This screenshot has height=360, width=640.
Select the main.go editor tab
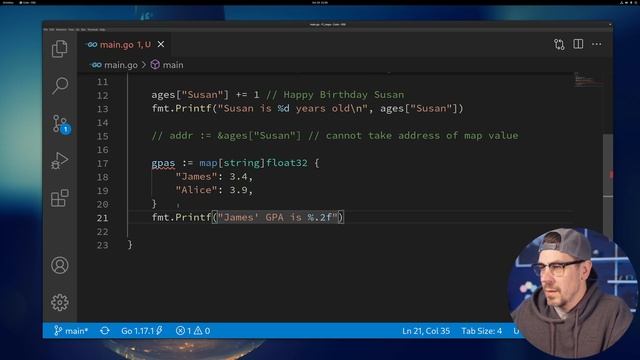125,44
